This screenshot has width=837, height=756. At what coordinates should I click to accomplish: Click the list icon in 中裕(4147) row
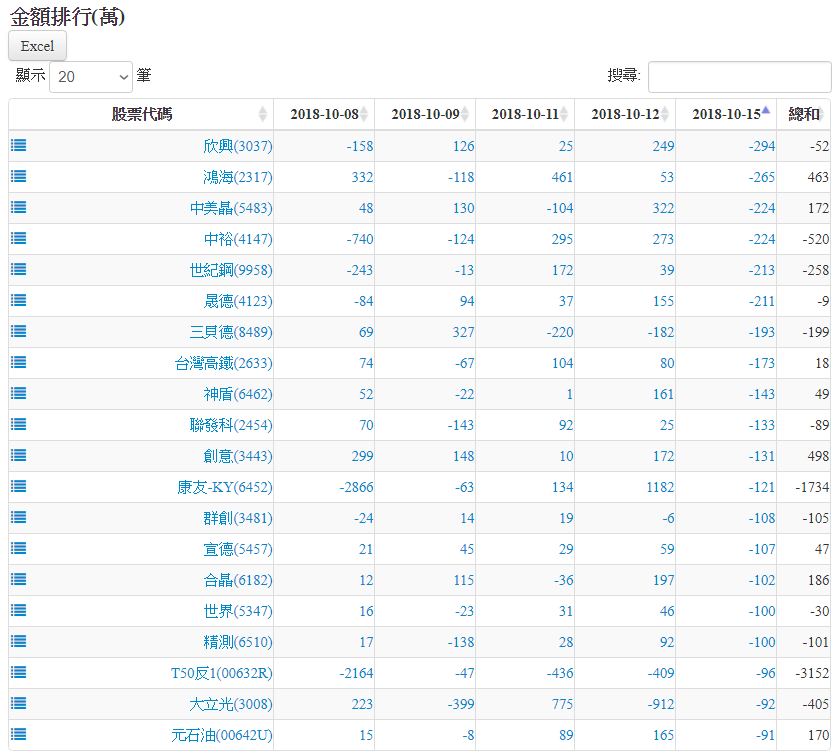tap(19, 238)
